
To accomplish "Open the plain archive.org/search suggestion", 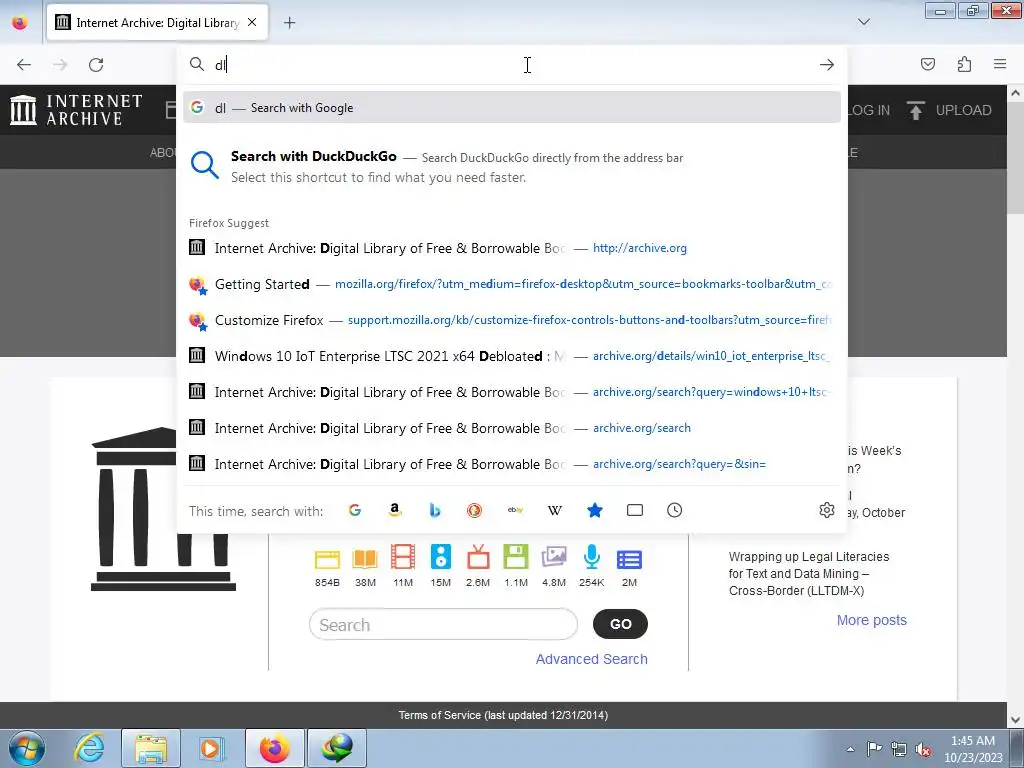I will [512, 428].
